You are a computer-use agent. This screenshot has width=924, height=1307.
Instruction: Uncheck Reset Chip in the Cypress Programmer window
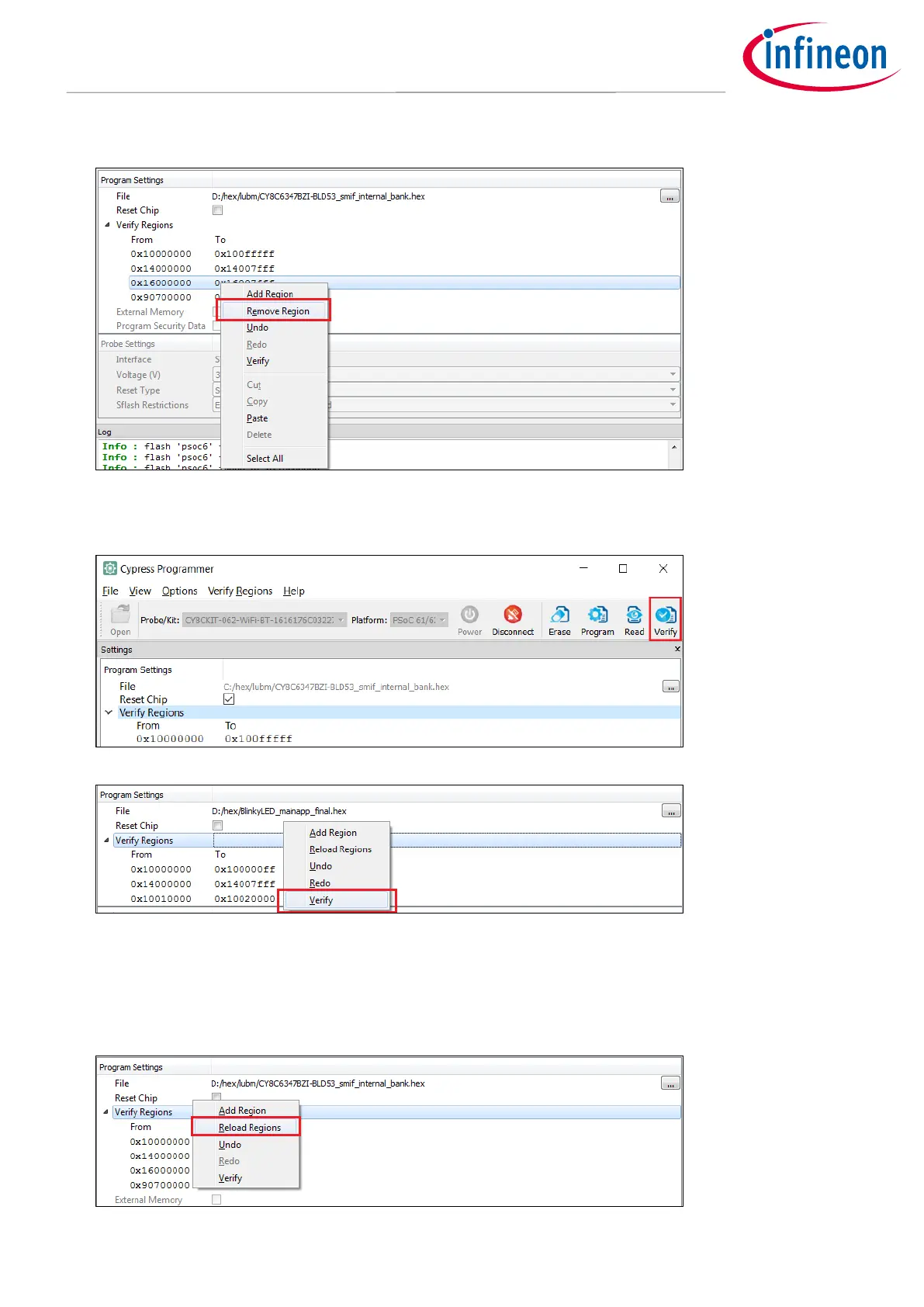229,699
